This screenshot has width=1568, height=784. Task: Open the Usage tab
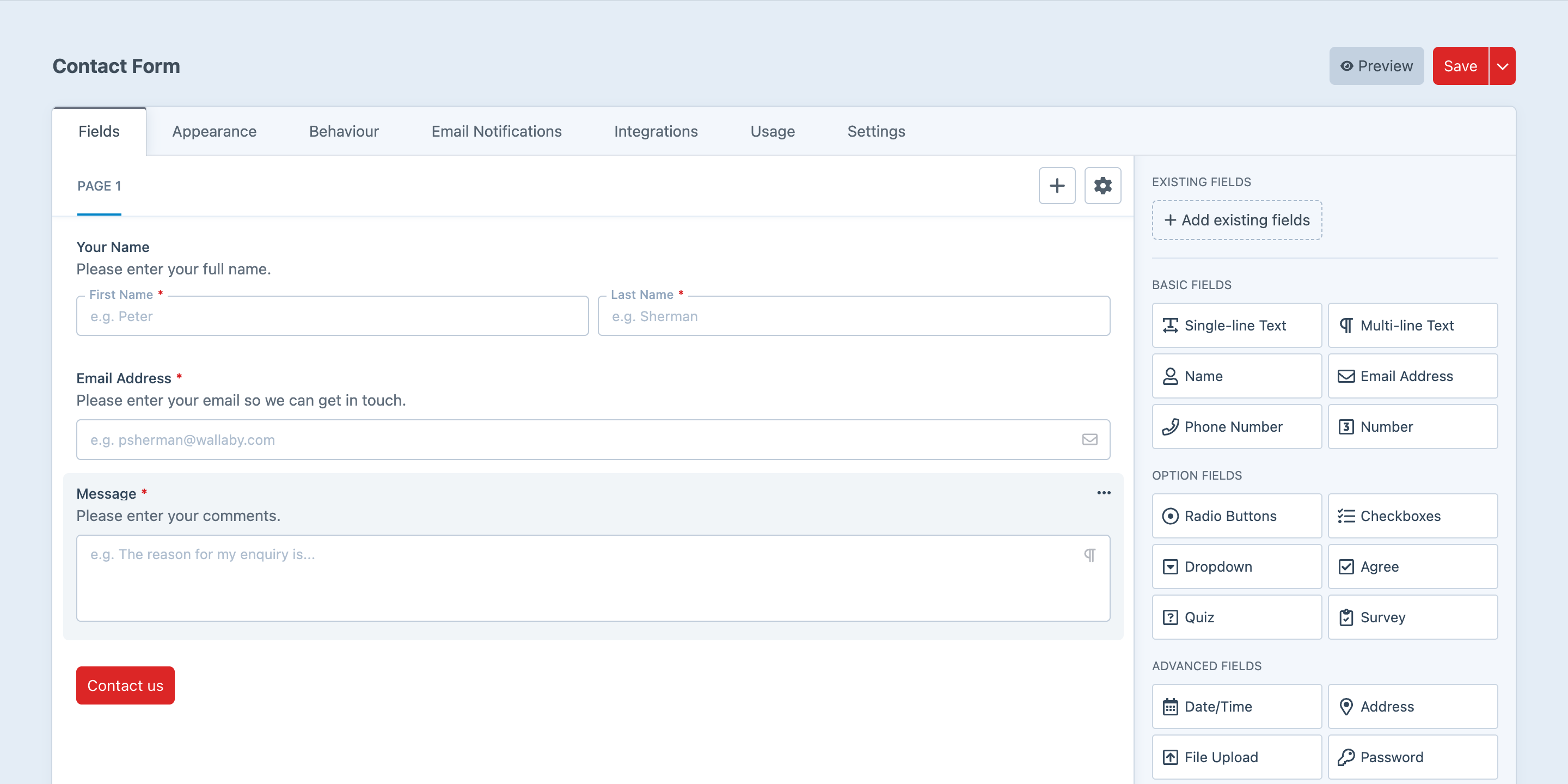pos(773,131)
